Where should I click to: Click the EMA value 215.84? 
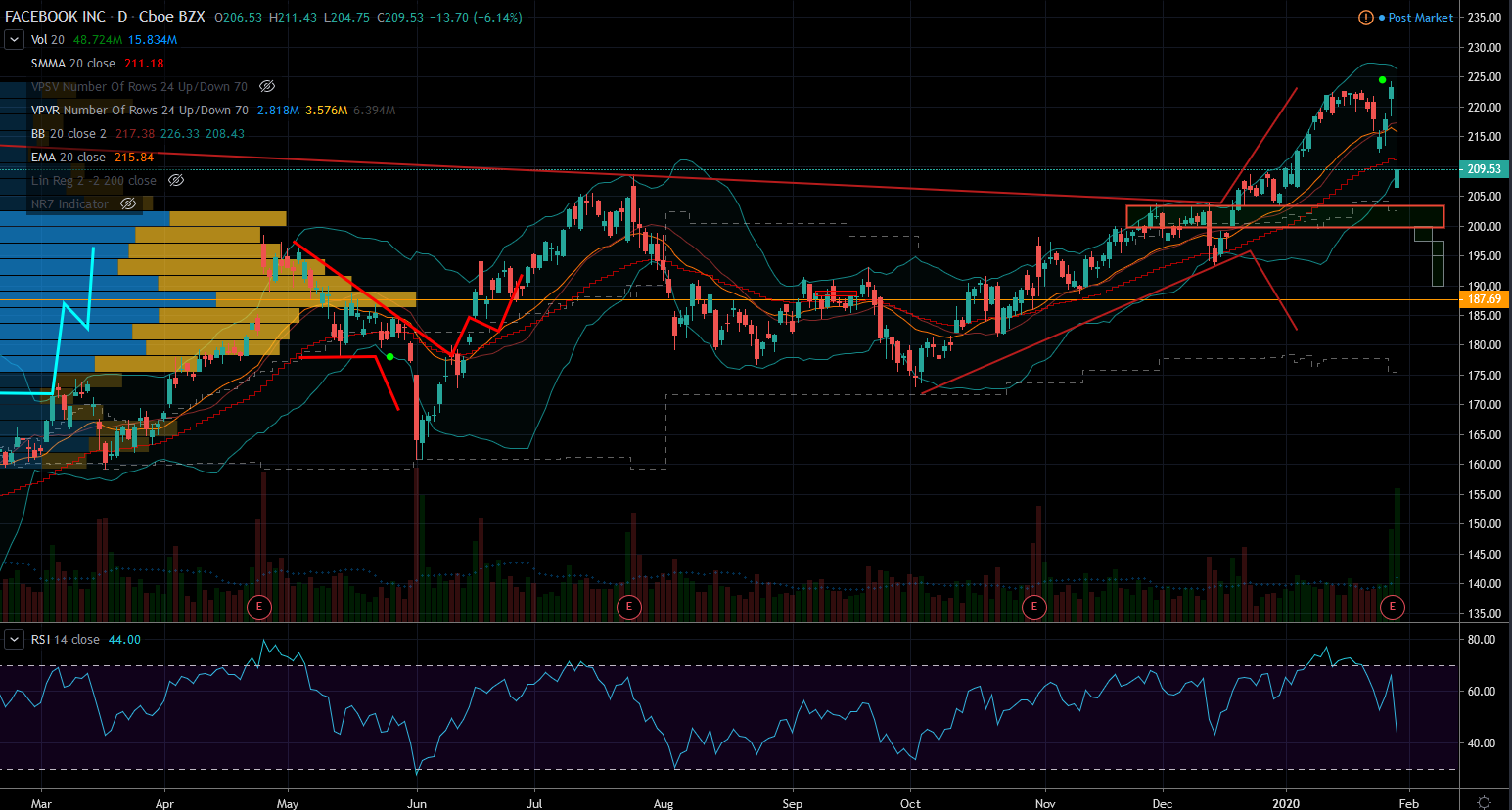pyautogui.click(x=134, y=157)
